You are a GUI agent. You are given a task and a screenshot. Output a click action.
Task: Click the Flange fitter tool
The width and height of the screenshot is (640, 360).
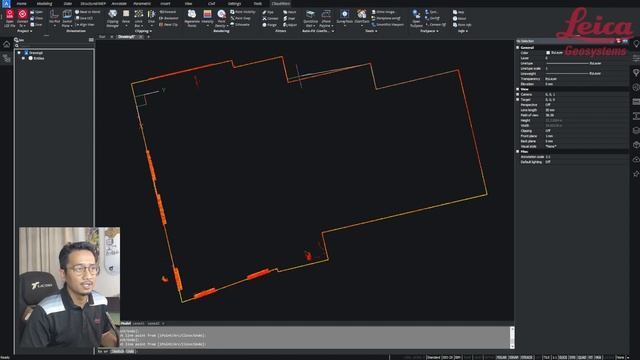coord(270,25)
